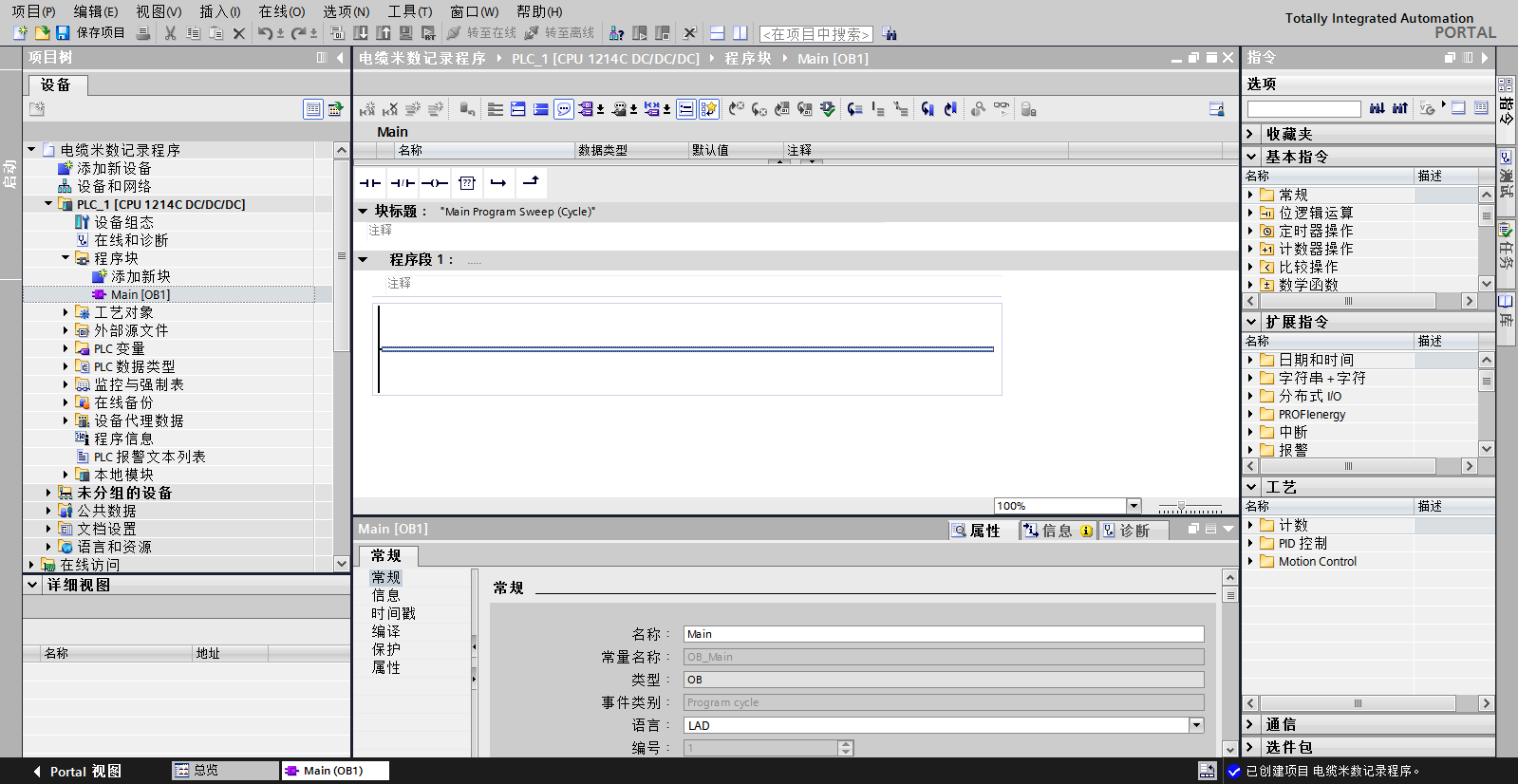This screenshot has width=1518, height=784.
Task: Select 设备组态 in the project tree
Action: coord(123,222)
